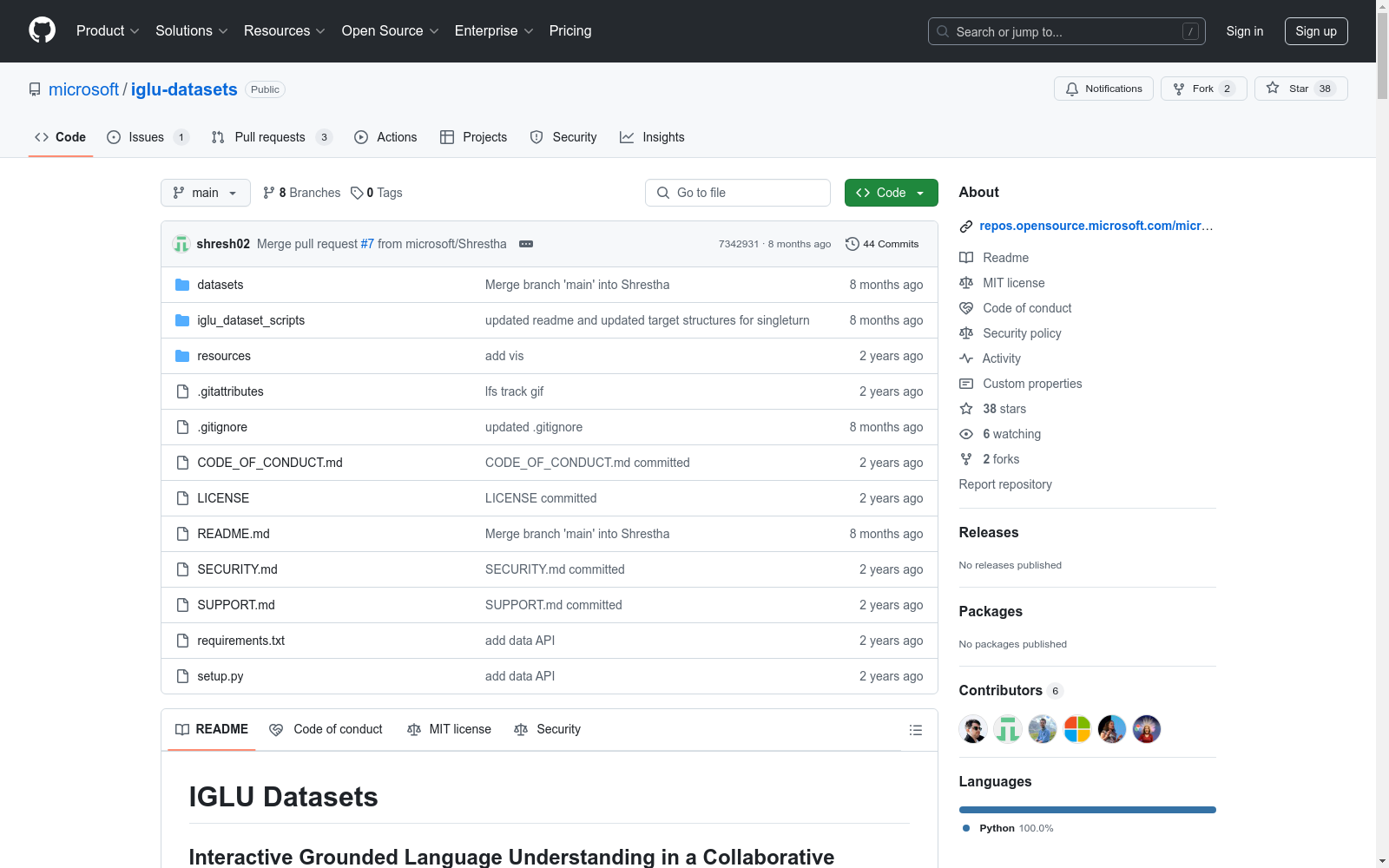The width and height of the screenshot is (1389, 868).
Task: Open the Activity link in About
Action: [1001, 358]
